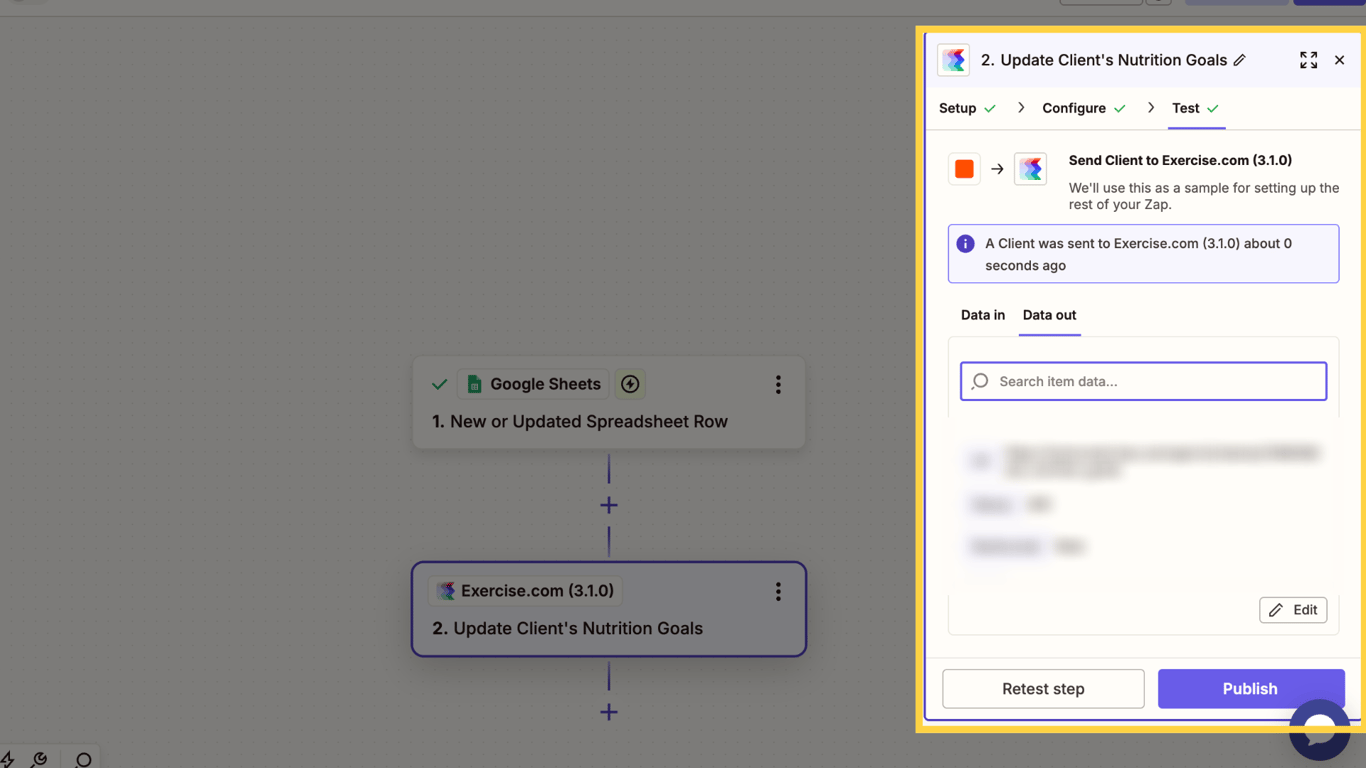Click the pencil icon to rename the step
Screen dimensions: 1366x768
point(1240,60)
